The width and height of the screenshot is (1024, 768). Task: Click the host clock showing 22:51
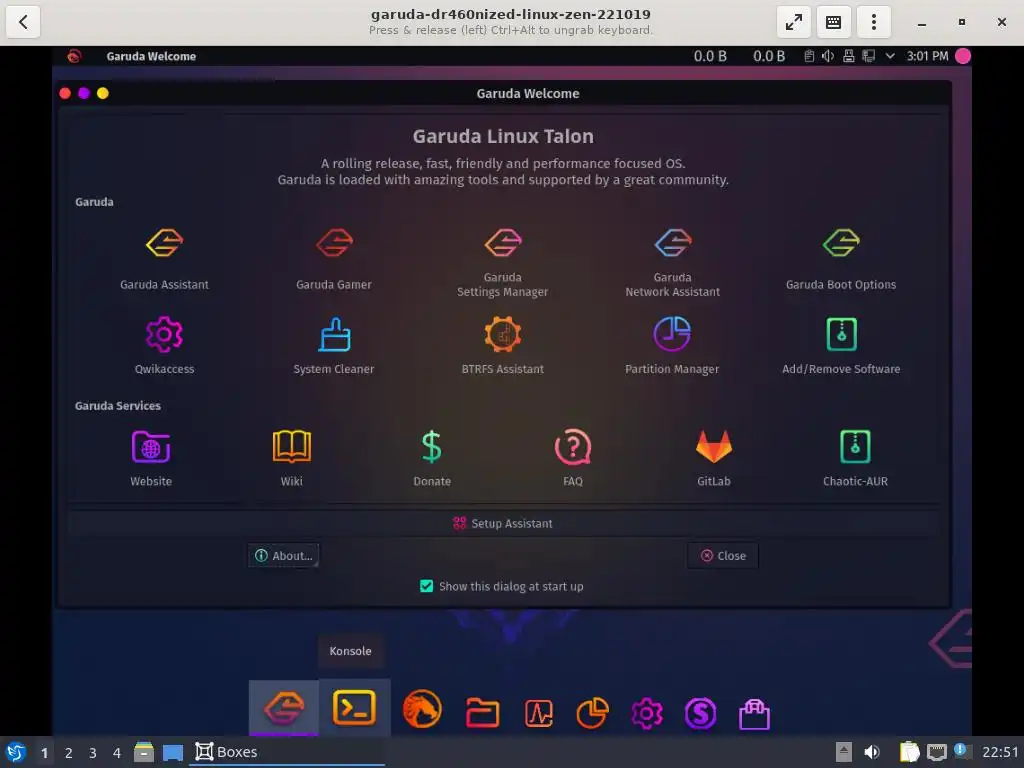click(1000, 752)
